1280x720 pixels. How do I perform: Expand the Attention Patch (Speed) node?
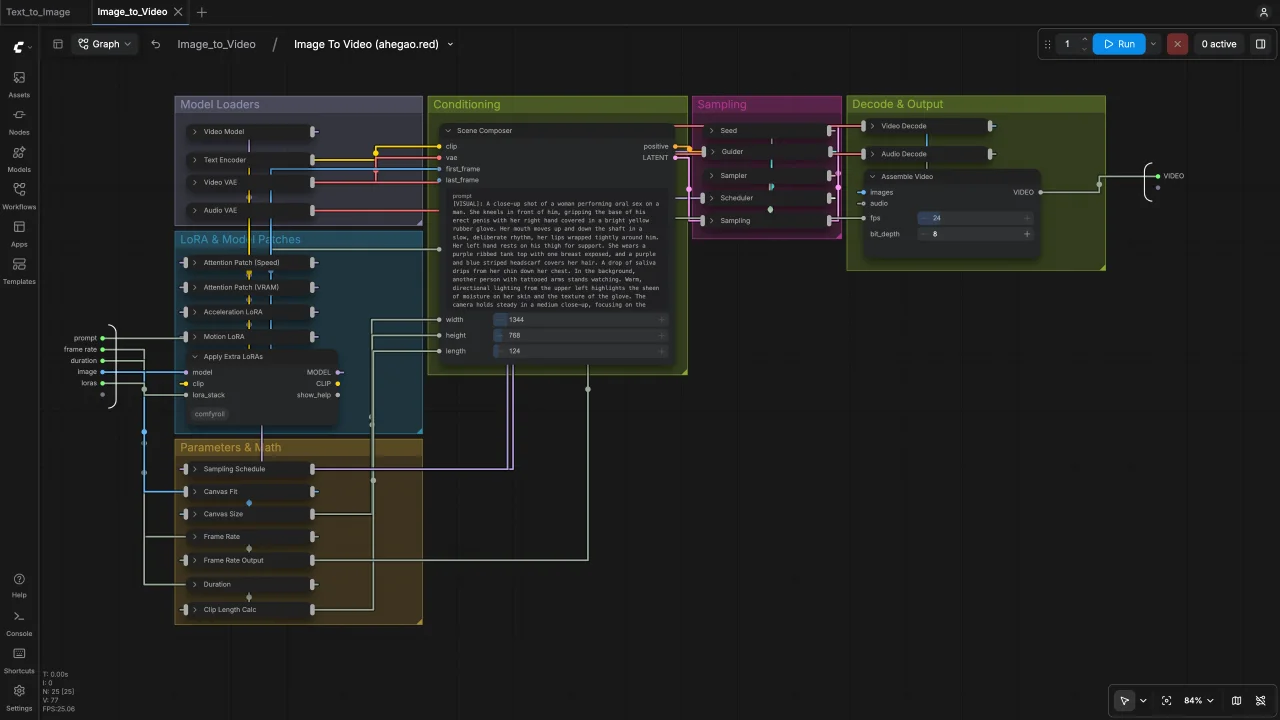coord(195,263)
